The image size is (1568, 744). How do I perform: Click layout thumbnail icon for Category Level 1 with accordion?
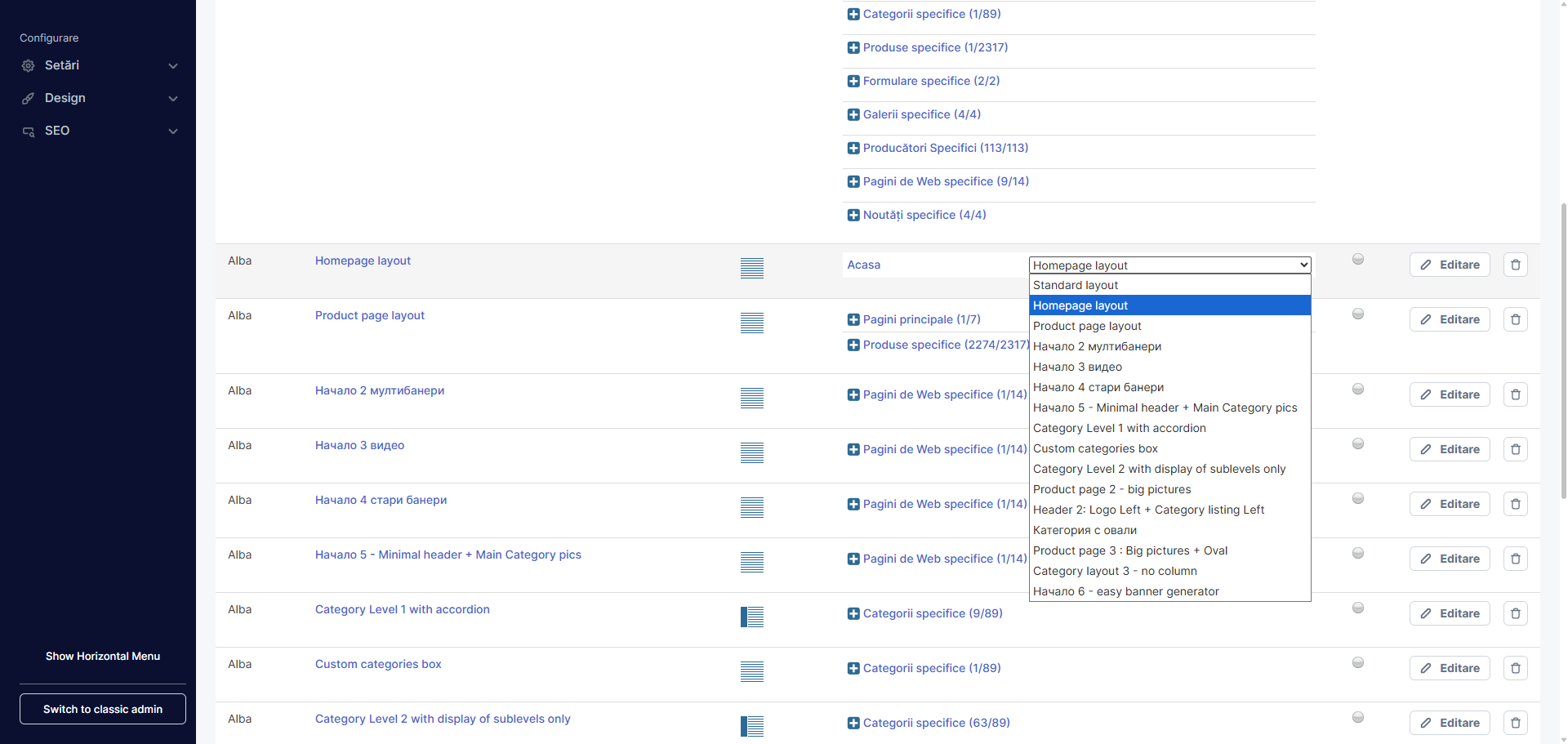tap(751, 617)
